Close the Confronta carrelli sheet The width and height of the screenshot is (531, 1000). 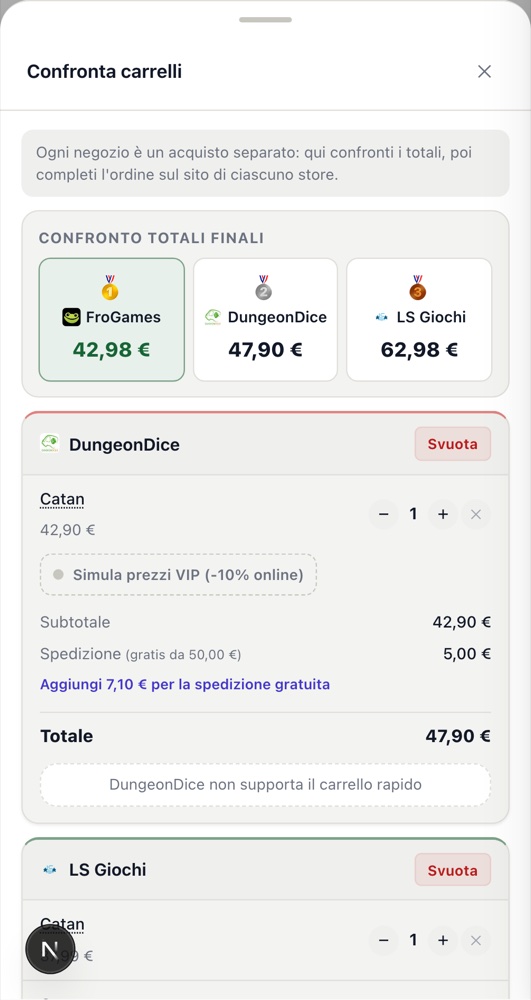484,71
